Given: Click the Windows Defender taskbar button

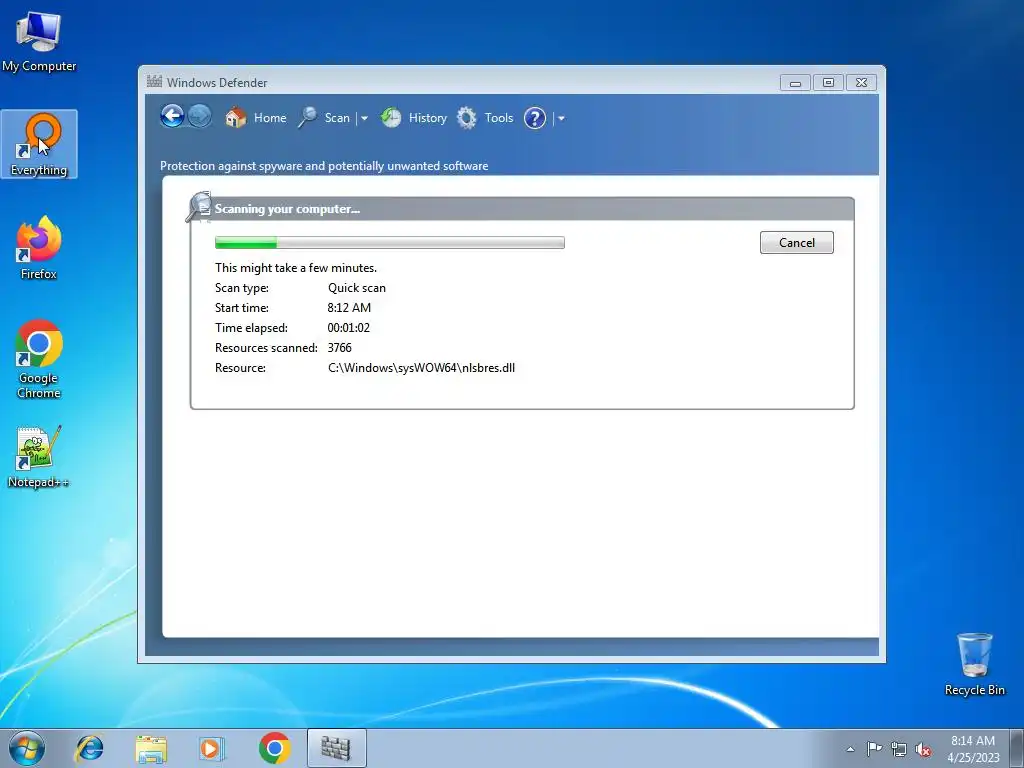Looking at the screenshot, I should click(336, 748).
